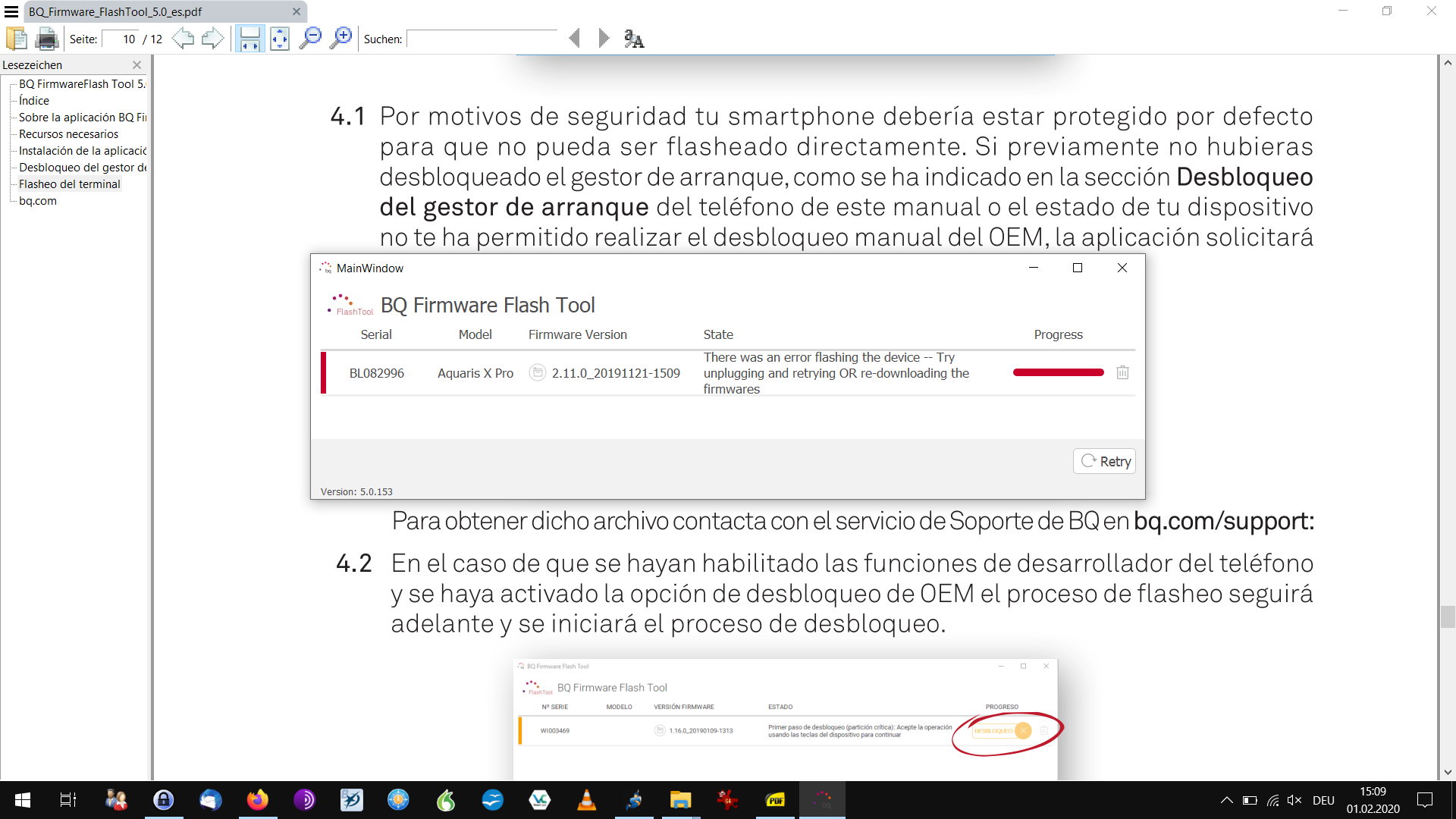Open the Windows Start menu
The image size is (1456, 819).
pos(23,800)
